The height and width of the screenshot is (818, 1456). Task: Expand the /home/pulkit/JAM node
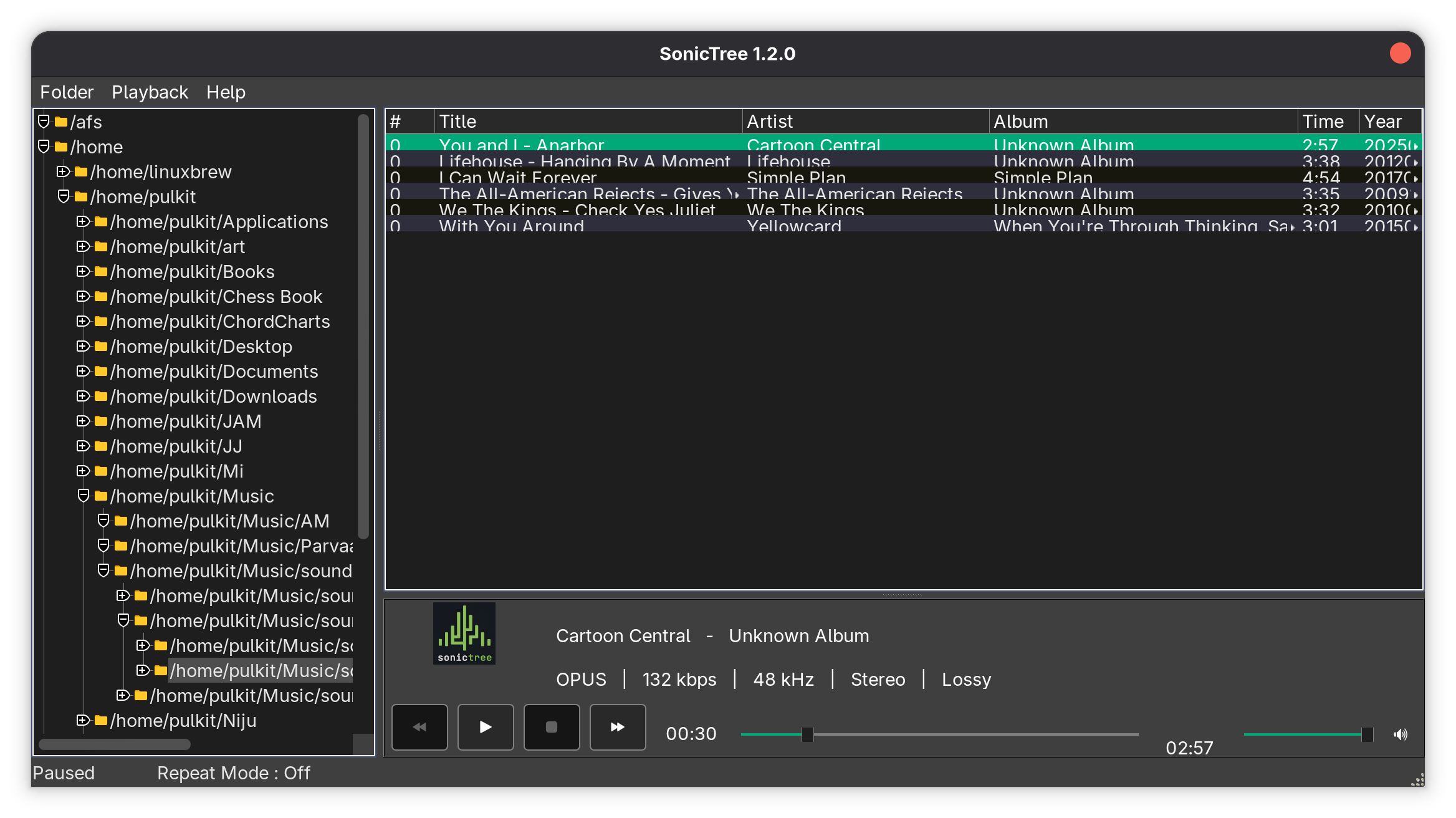click(83, 420)
